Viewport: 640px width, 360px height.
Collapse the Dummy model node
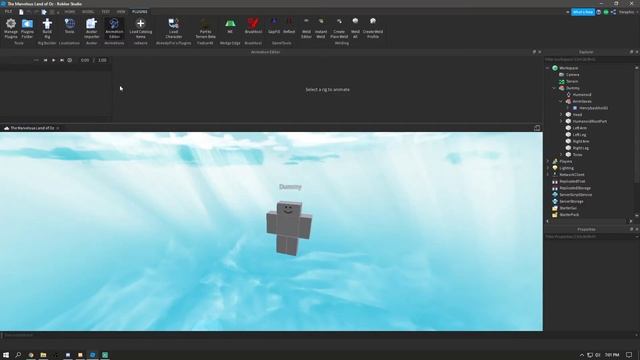click(554, 88)
